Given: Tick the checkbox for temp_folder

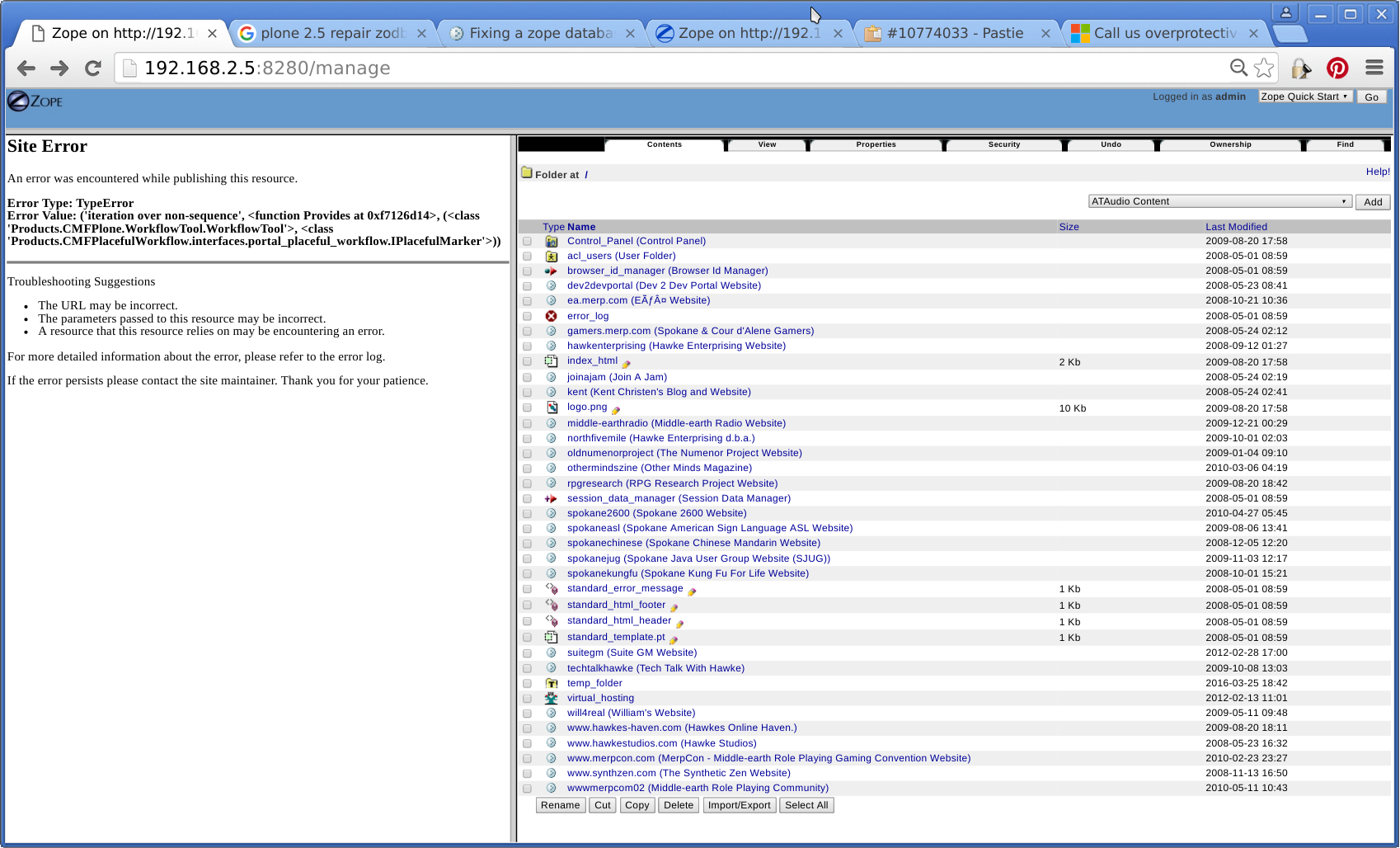Looking at the screenshot, I should tap(528, 684).
